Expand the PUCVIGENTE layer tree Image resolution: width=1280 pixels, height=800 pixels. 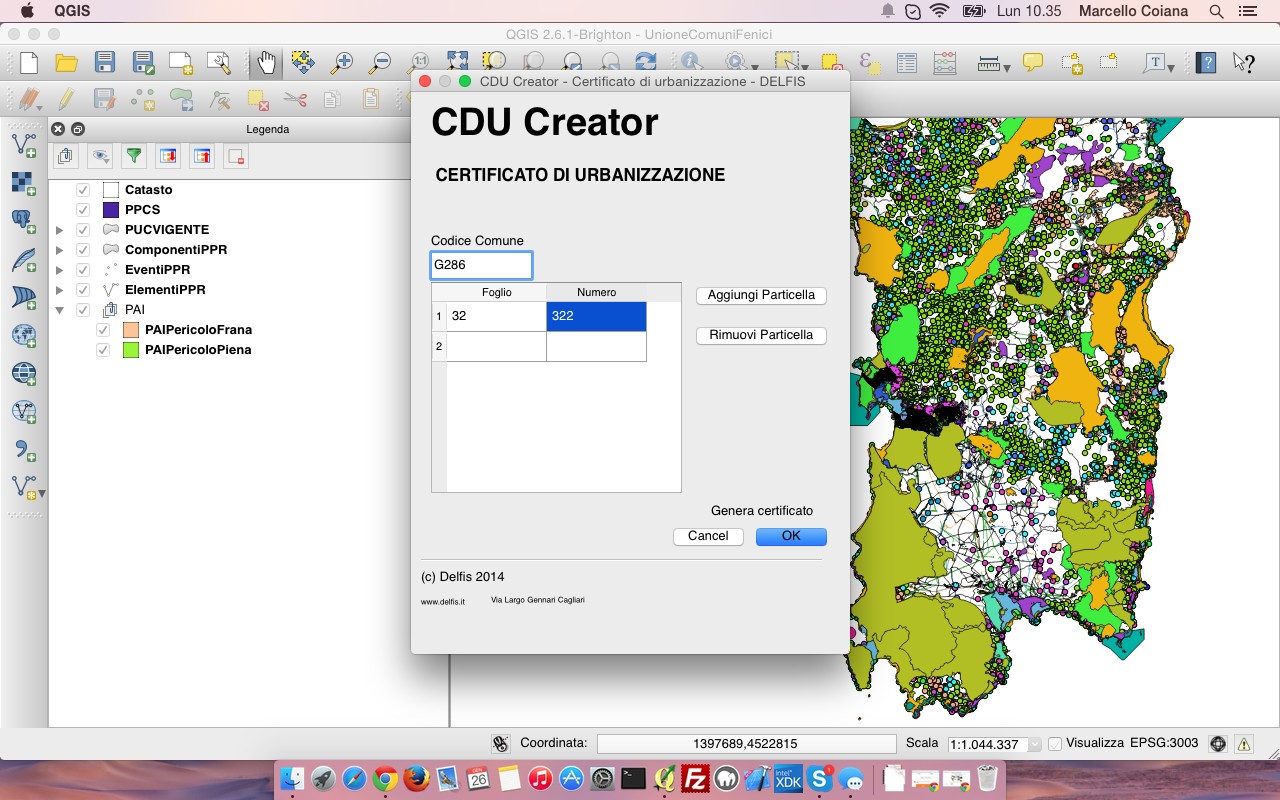60,230
